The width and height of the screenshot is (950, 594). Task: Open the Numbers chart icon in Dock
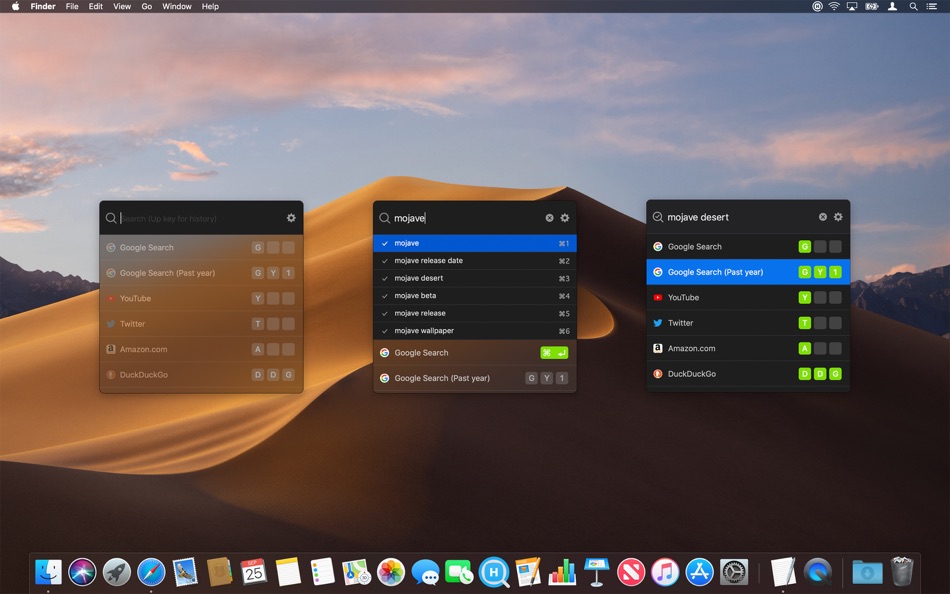coord(562,572)
